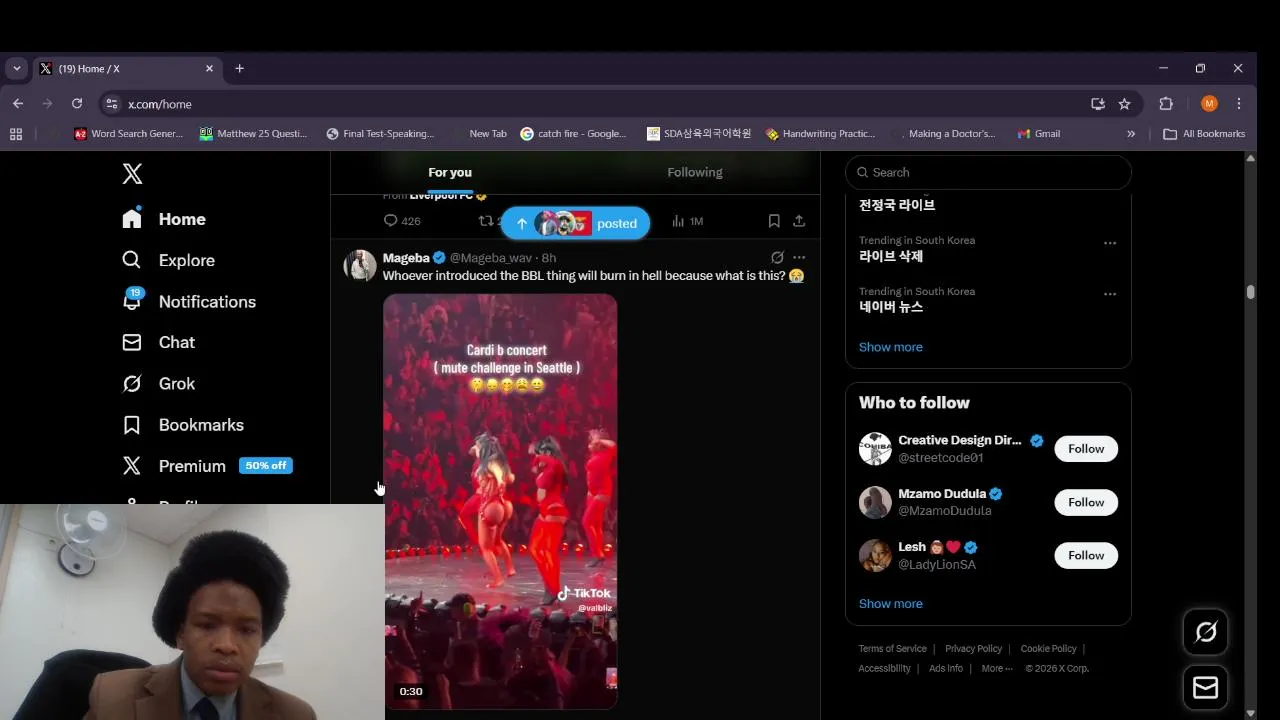Open the Chat section
This screenshot has width=1280, height=720.
tap(158, 342)
